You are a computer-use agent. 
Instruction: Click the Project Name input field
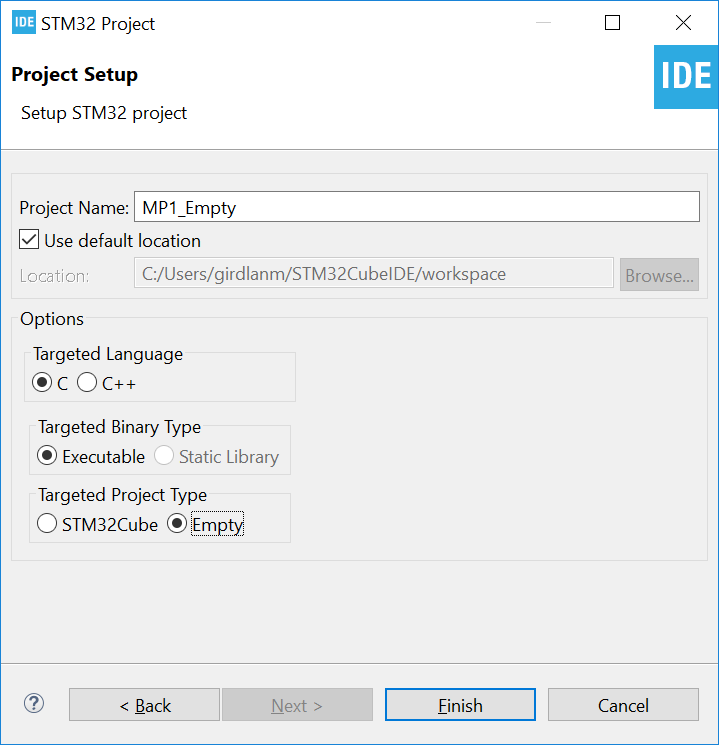[x=417, y=207]
